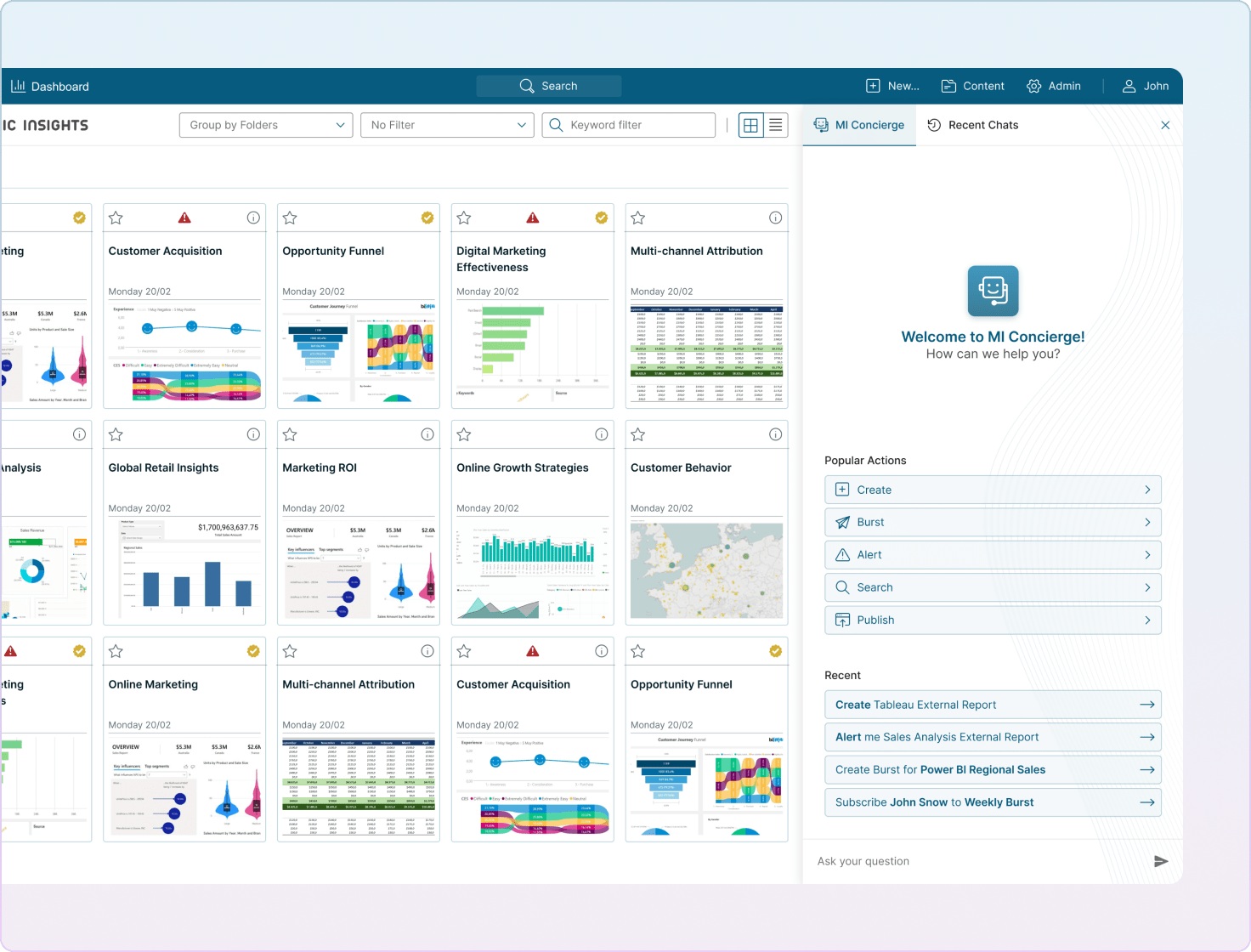The height and width of the screenshot is (952, 1251).
Task: Click the John user profile icon
Action: click(1129, 86)
